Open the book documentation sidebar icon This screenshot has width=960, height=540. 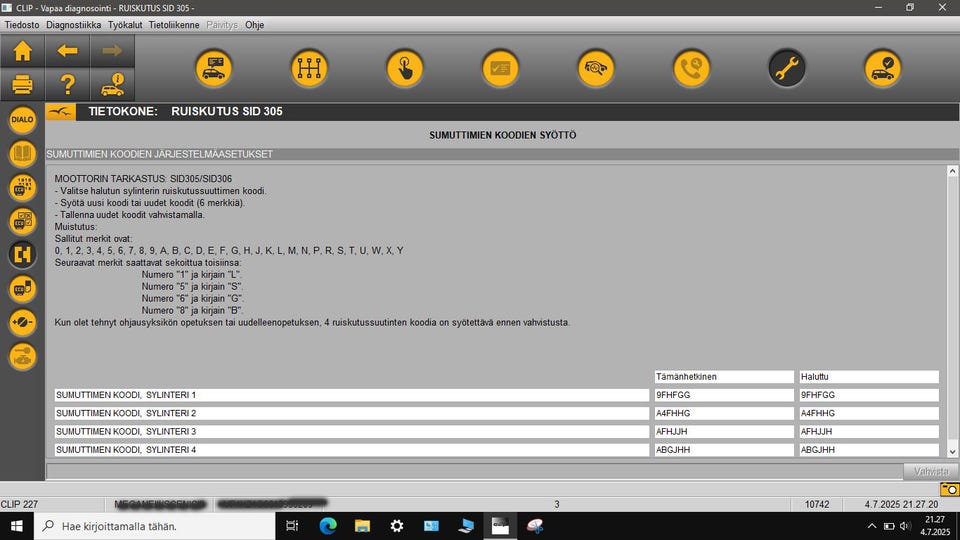[x=22, y=153]
